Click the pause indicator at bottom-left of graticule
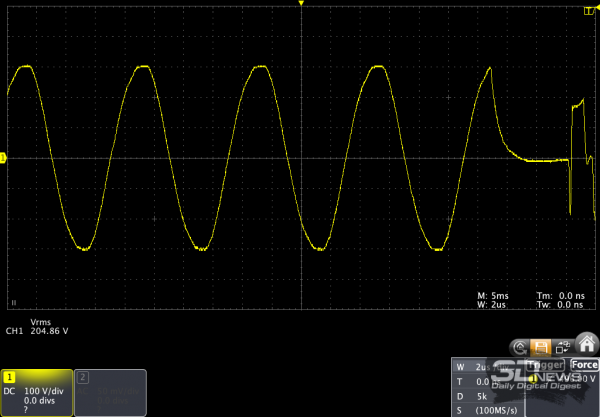600x417 pixels. coord(13,301)
